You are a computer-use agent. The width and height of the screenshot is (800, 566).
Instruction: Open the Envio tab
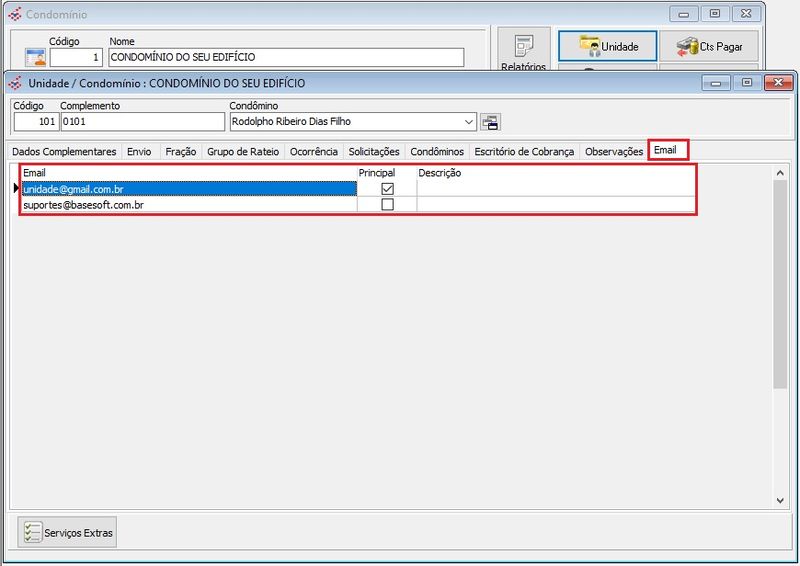(139, 151)
